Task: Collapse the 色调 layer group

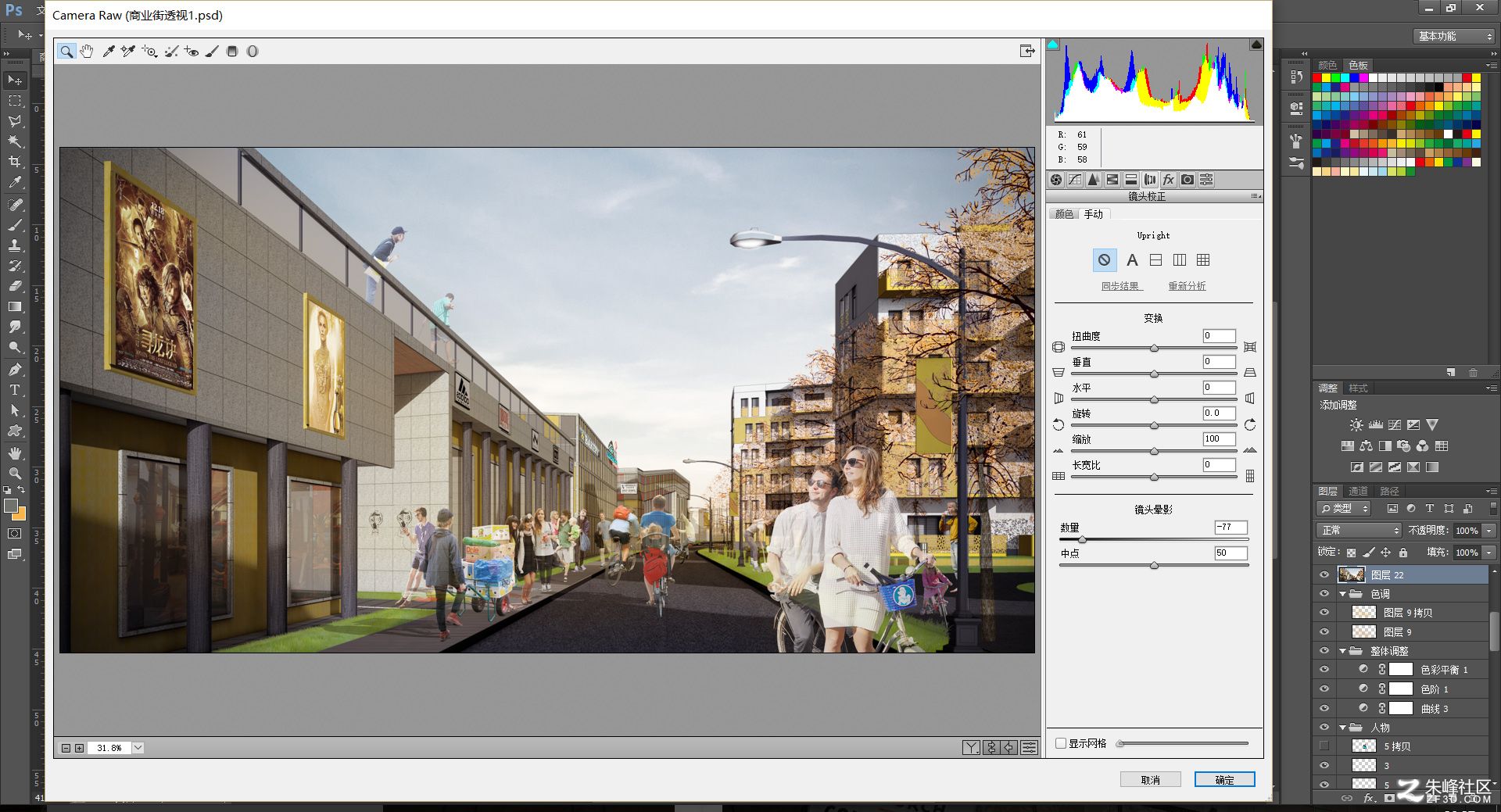Action: [1344, 594]
